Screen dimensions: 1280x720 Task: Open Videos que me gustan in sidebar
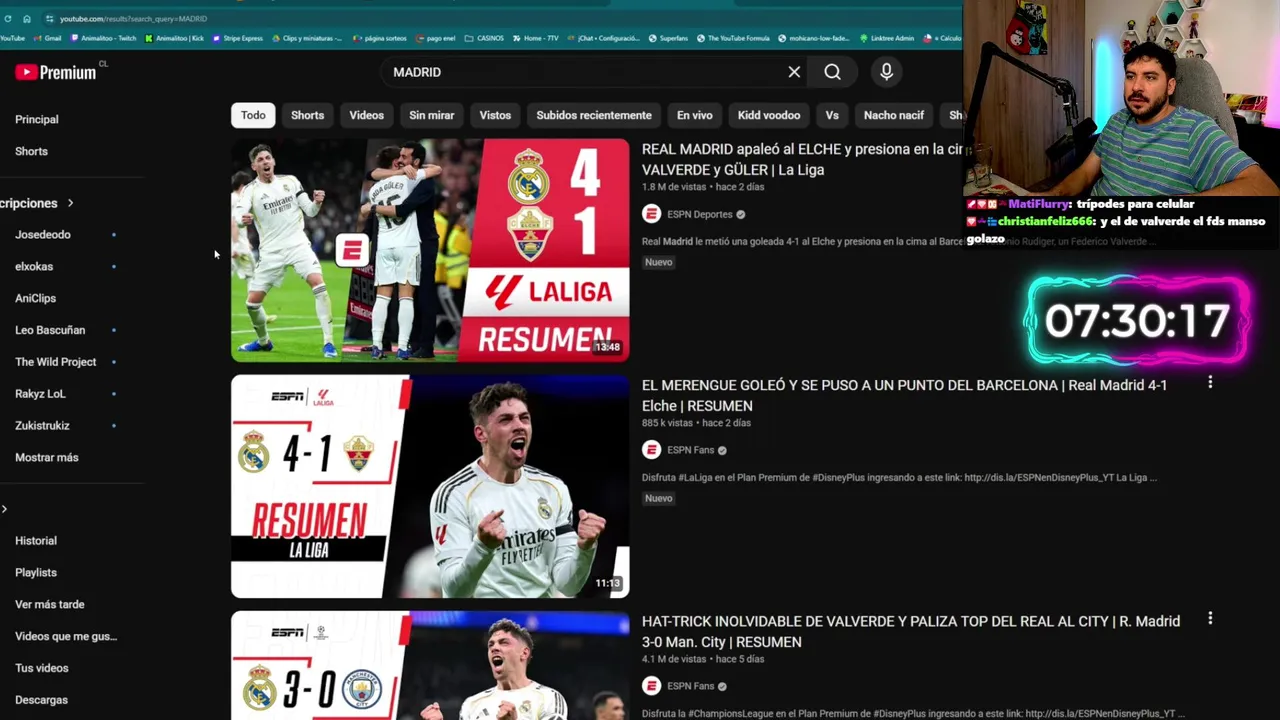(x=66, y=636)
